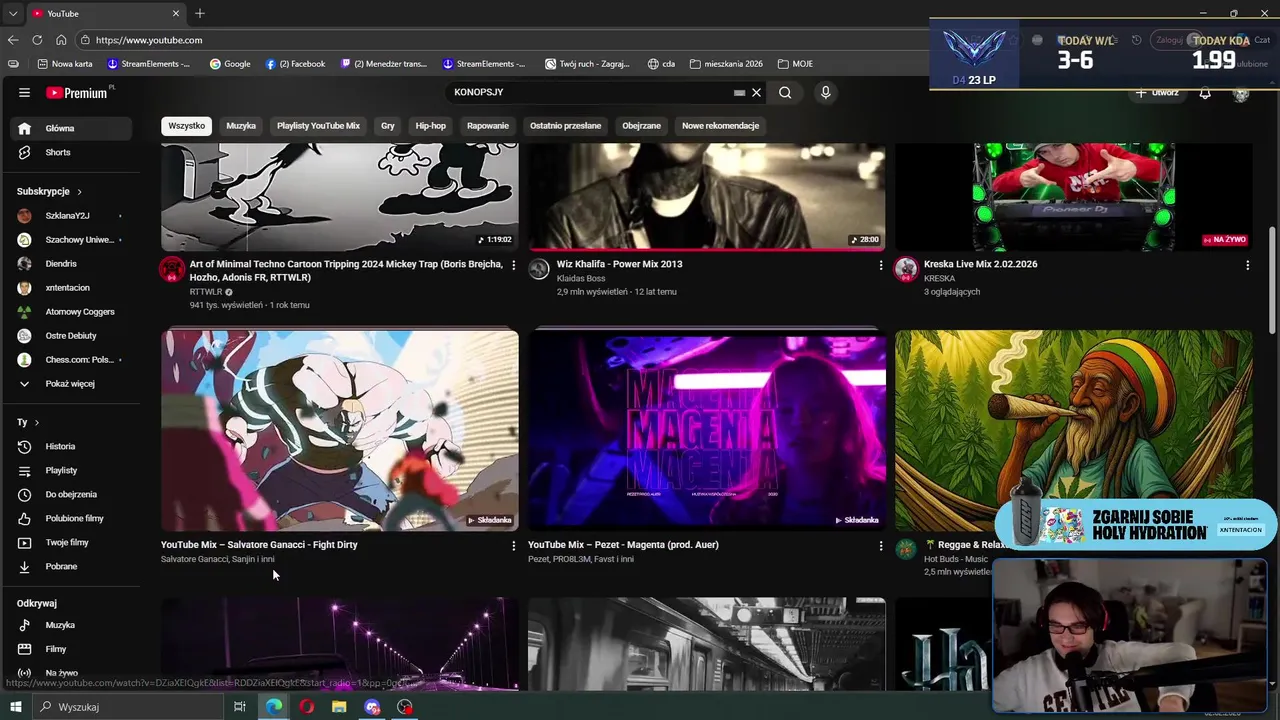Click the YouTube Premium logo
Viewport: 1280px width, 720px height.
[78, 92]
